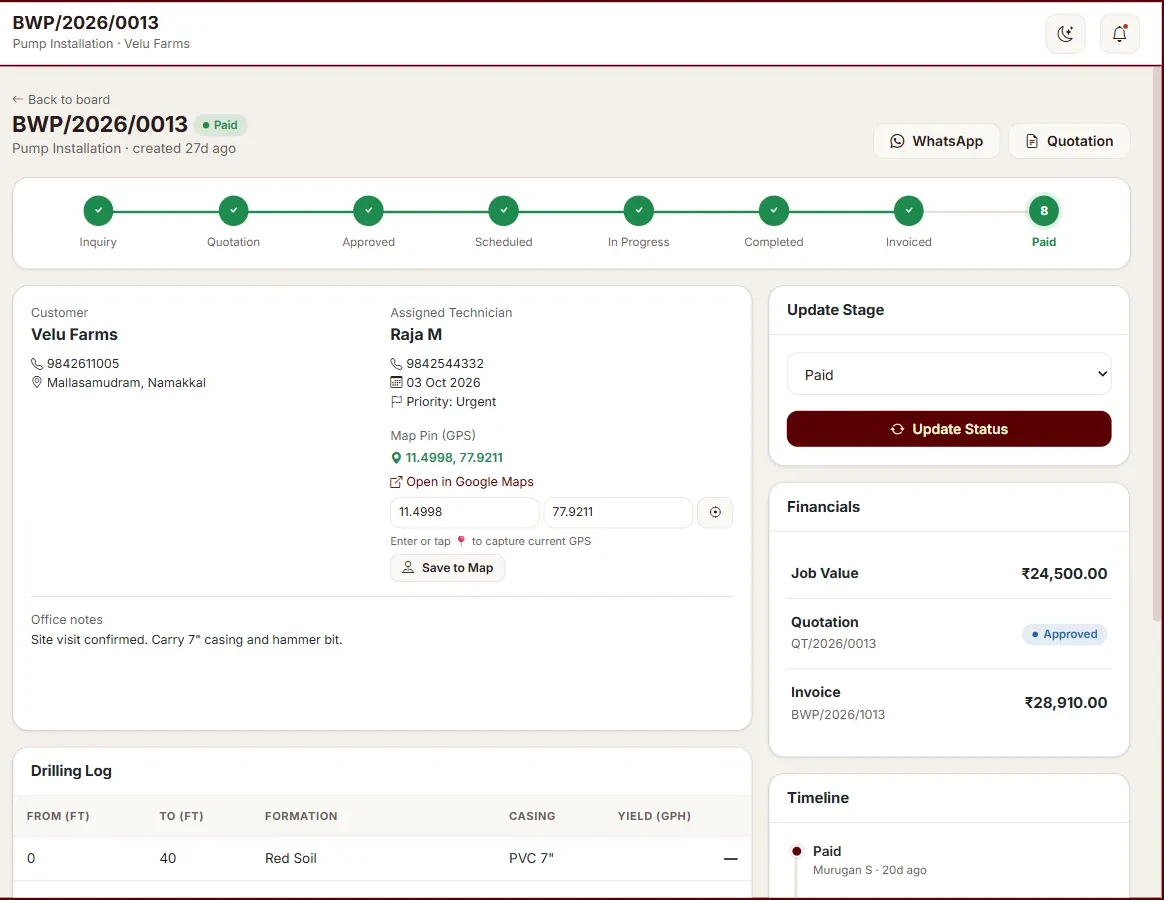
Task: Select Invoiced stage checkmark circle
Action: pos(909,211)
